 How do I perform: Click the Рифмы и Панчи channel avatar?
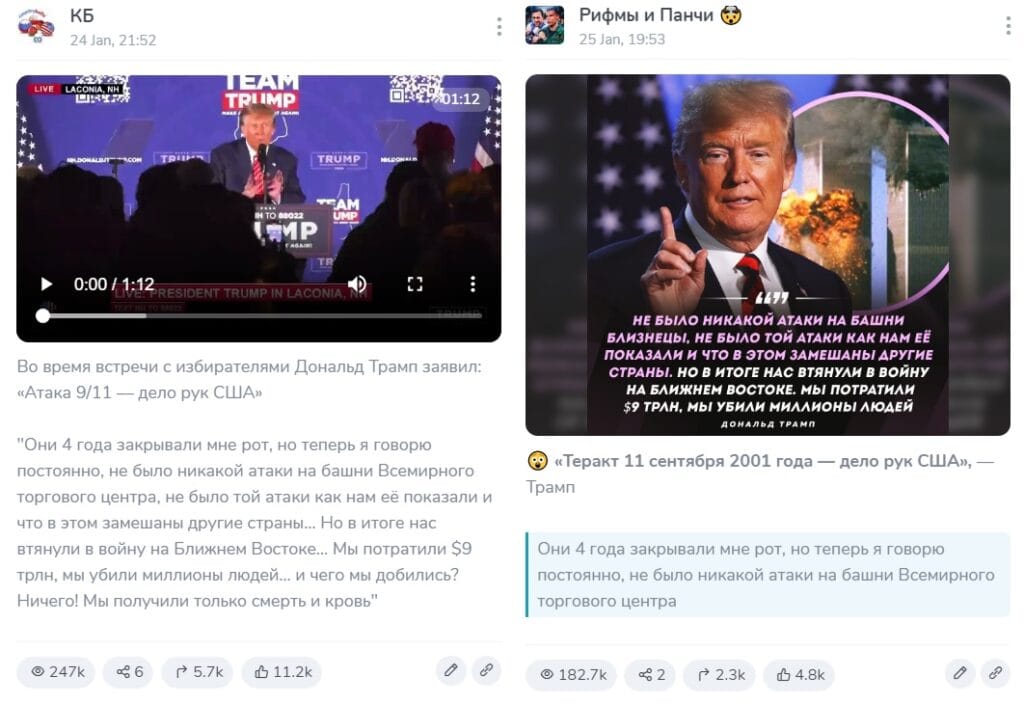(545, 25)
